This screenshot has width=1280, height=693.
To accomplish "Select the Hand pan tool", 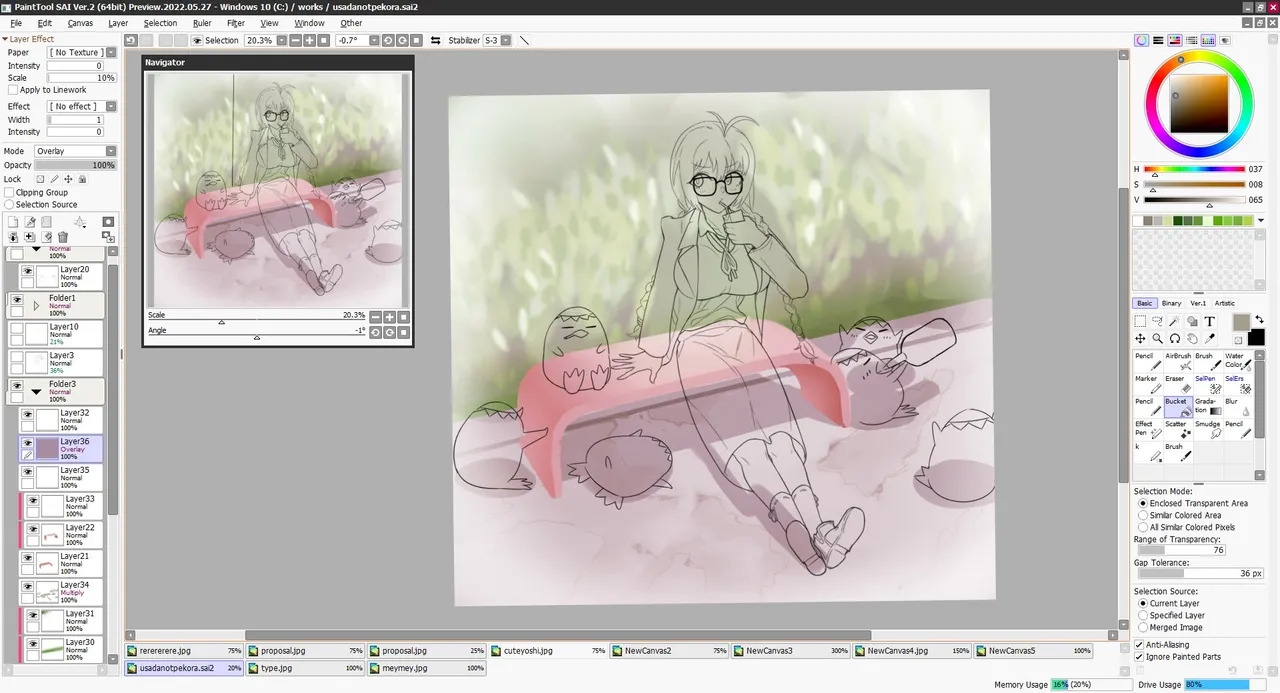I will coord(1192,339).
